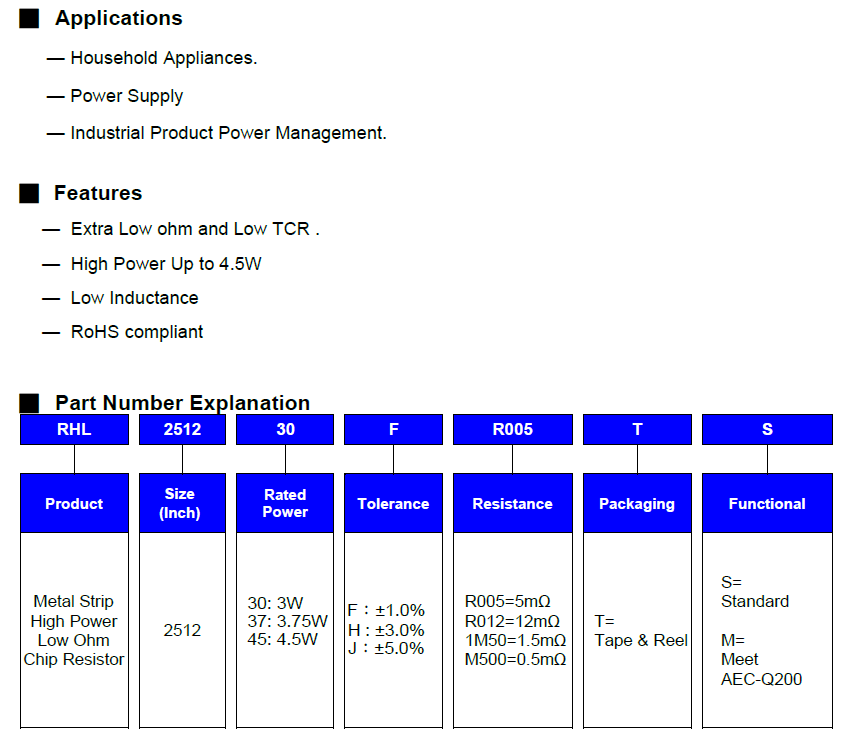Click the black square beside Features heading
The image size is (854, 745).
point(29,193)
